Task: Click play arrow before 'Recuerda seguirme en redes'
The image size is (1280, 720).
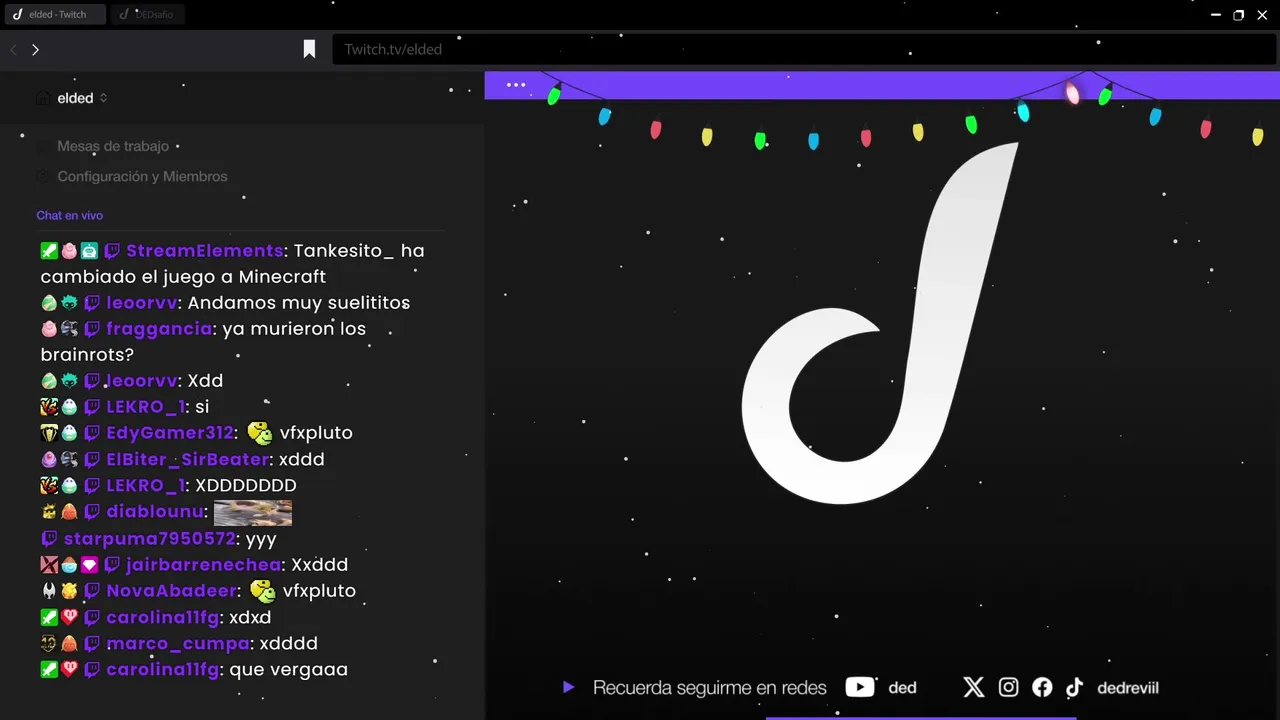Action: click(x=568, y=687)
